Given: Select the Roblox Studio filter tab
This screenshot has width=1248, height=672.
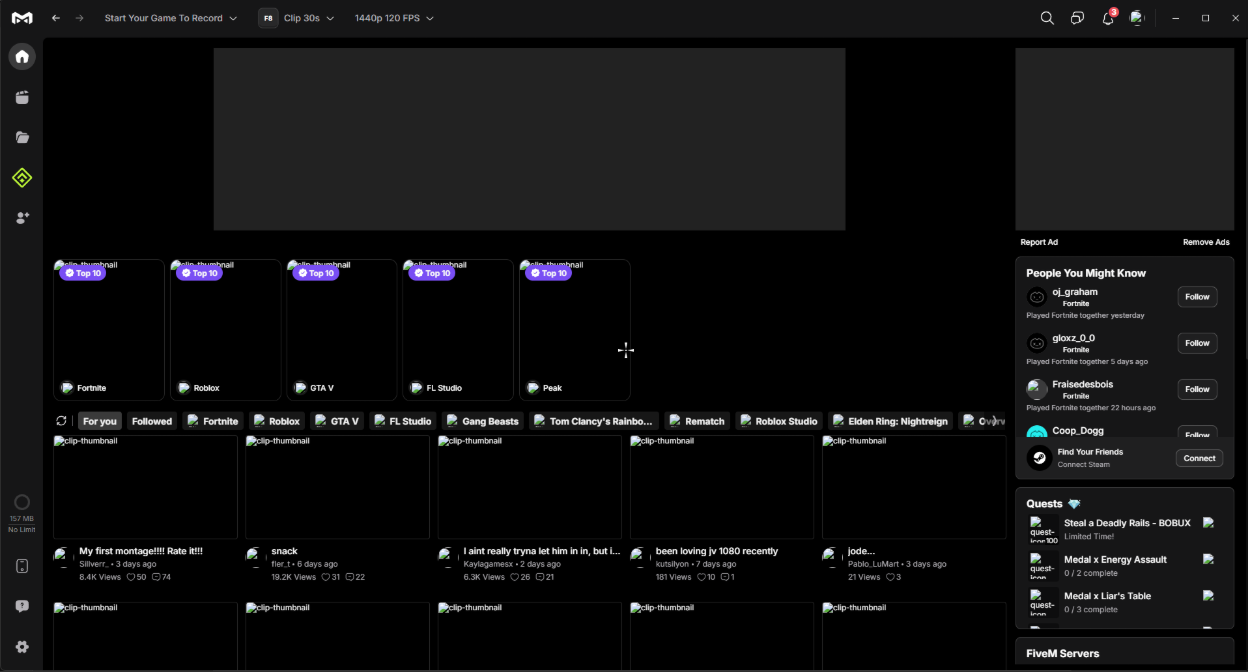Looking at the screenshot, I should click(779, 421).
